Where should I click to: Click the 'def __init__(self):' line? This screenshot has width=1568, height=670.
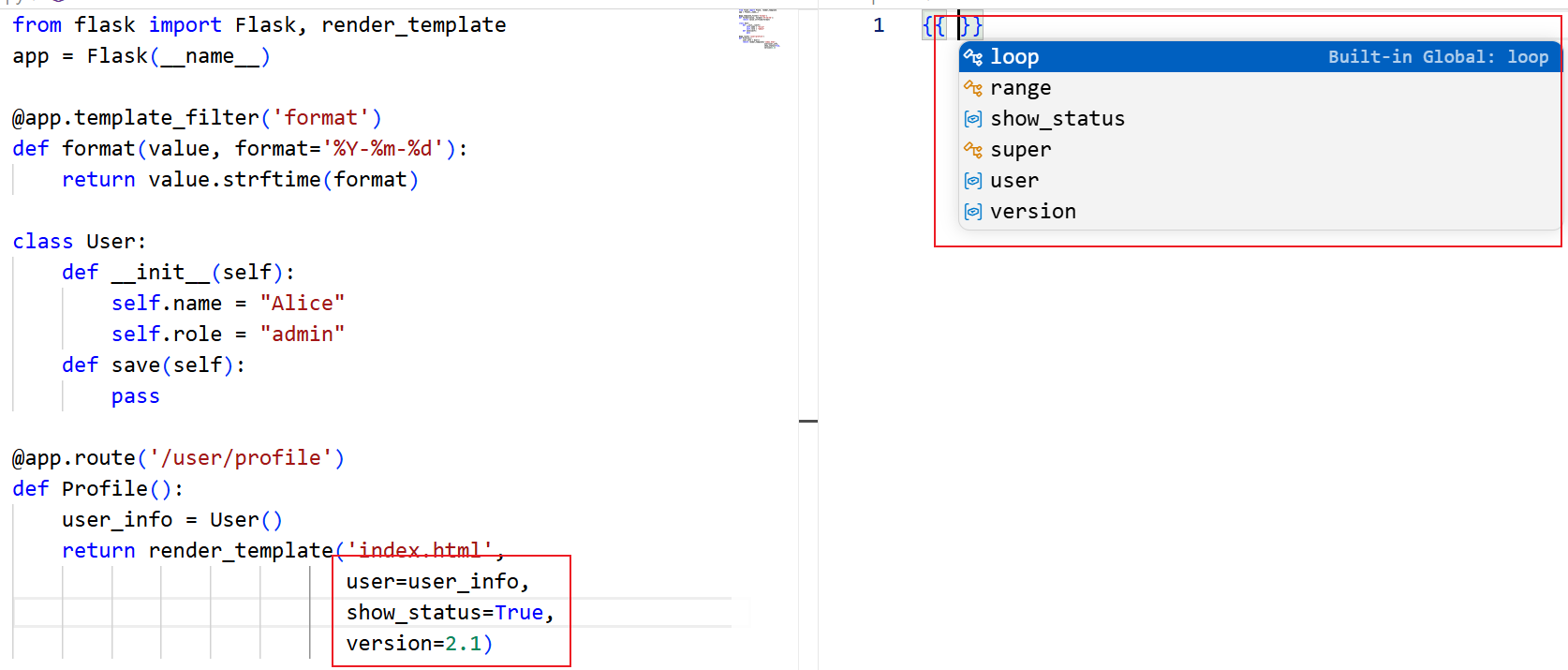coord(178,273)
